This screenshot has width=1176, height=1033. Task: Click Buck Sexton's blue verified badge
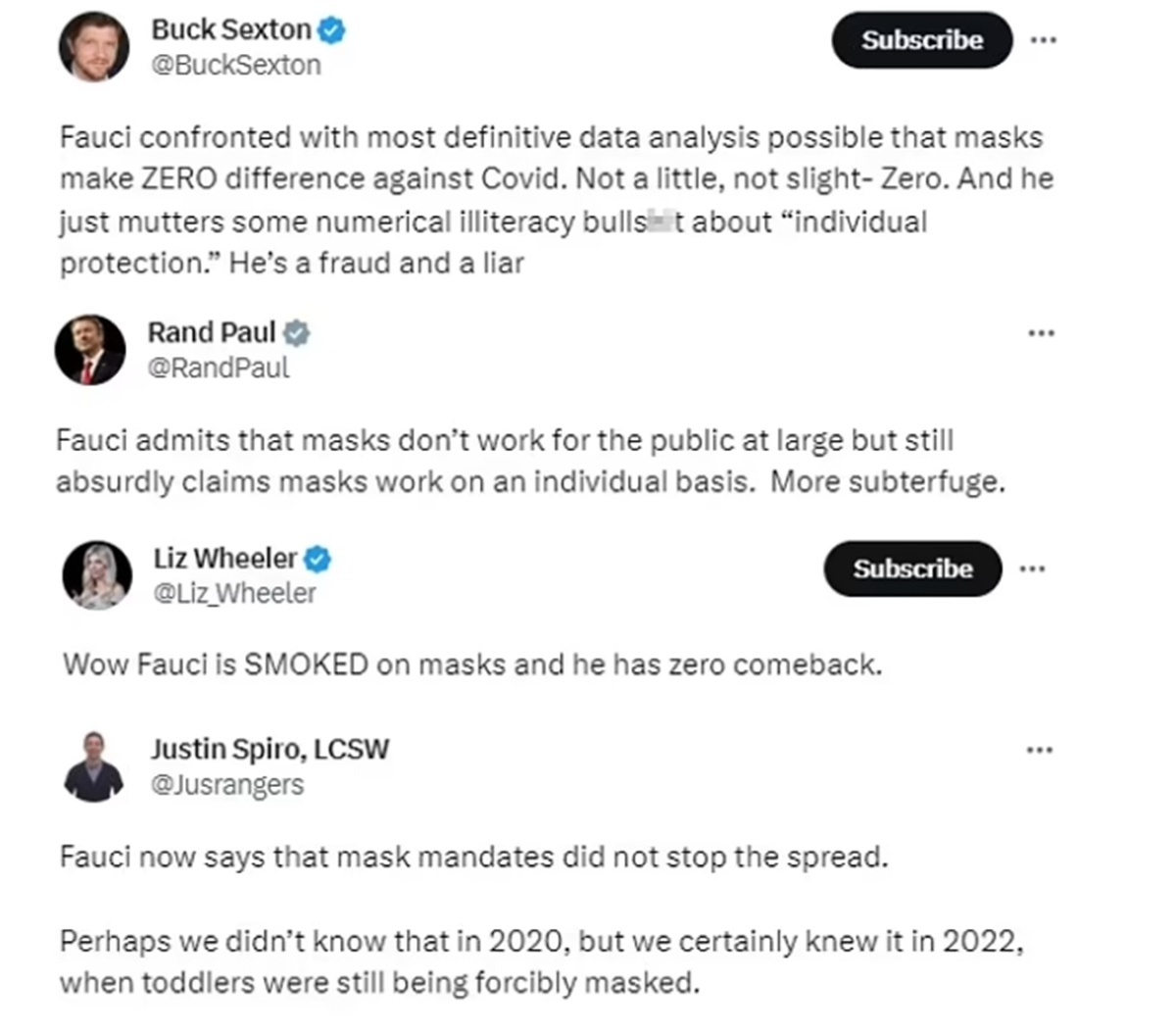tap(332, 30)
